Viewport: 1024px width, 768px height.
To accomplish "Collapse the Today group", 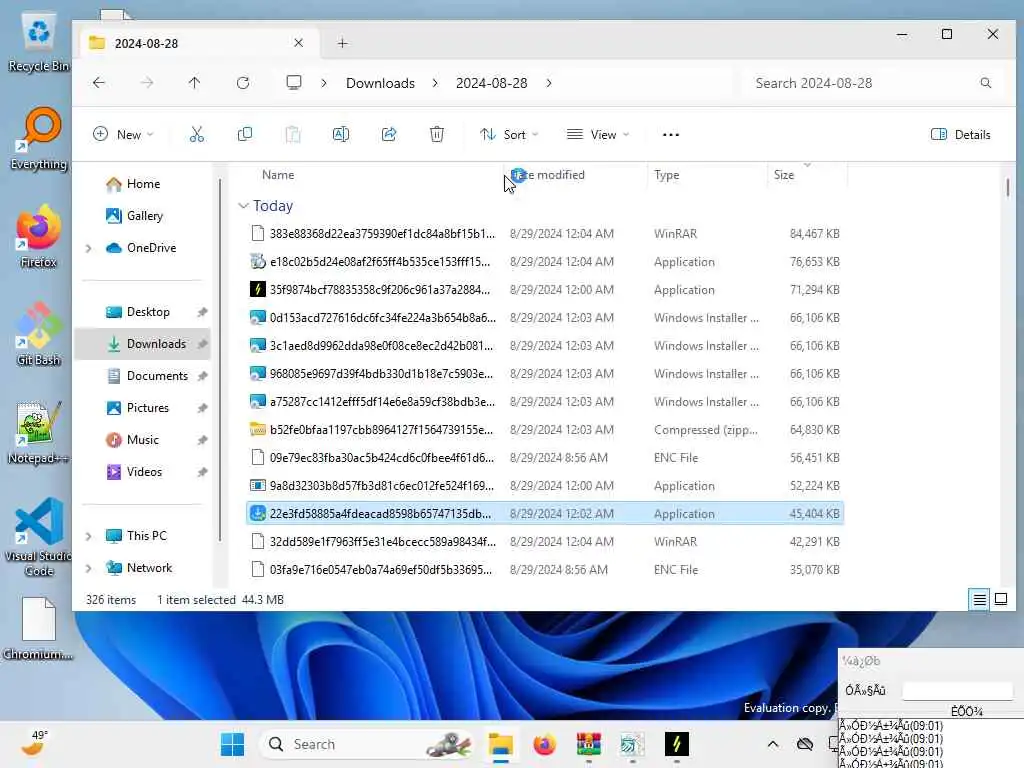I will (x=243, y=206).
